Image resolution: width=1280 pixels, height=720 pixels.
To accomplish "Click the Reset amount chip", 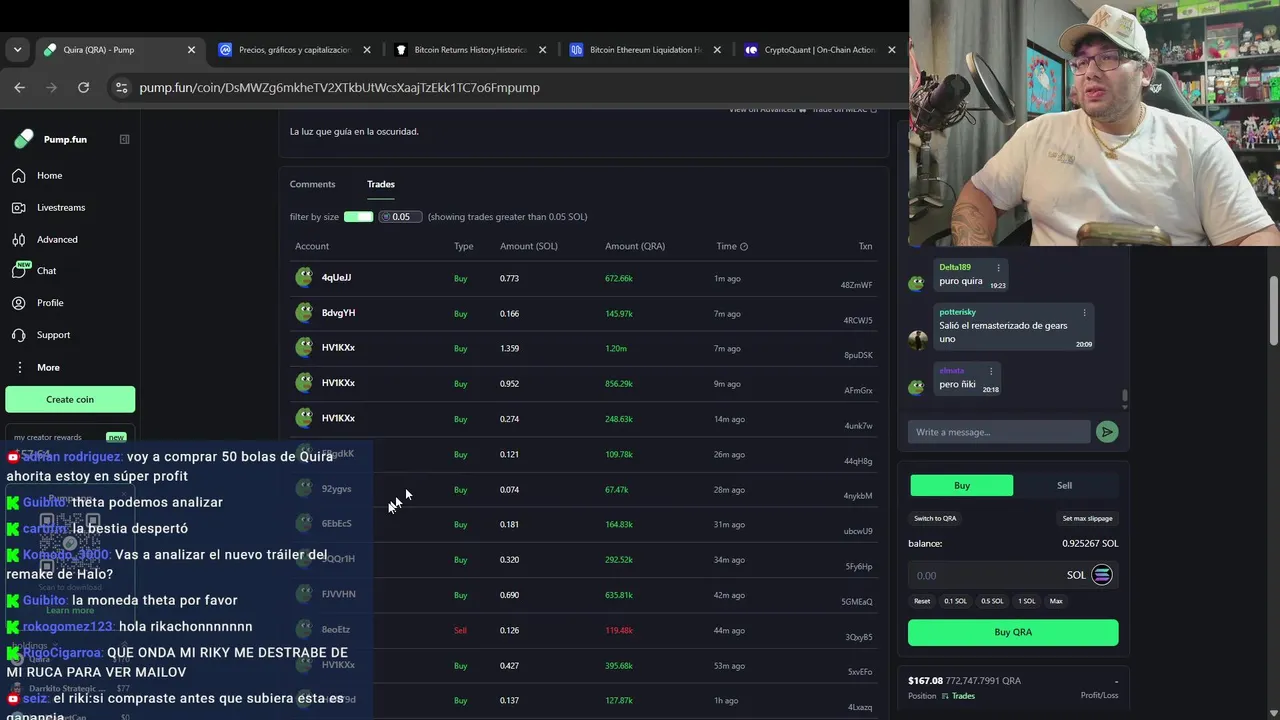I will (x=922, y=601).
